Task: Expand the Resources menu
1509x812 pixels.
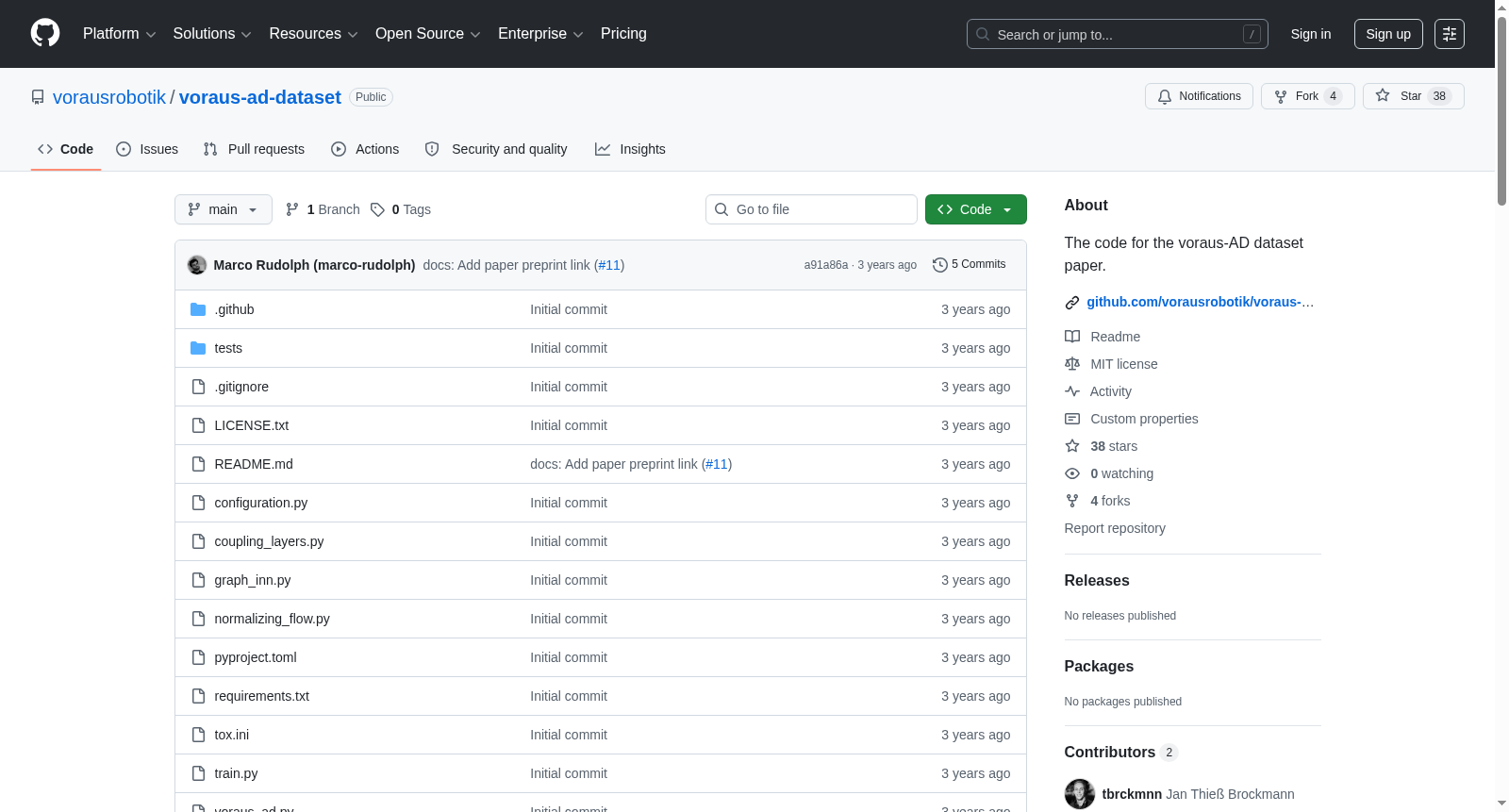Action: [313, 34]
